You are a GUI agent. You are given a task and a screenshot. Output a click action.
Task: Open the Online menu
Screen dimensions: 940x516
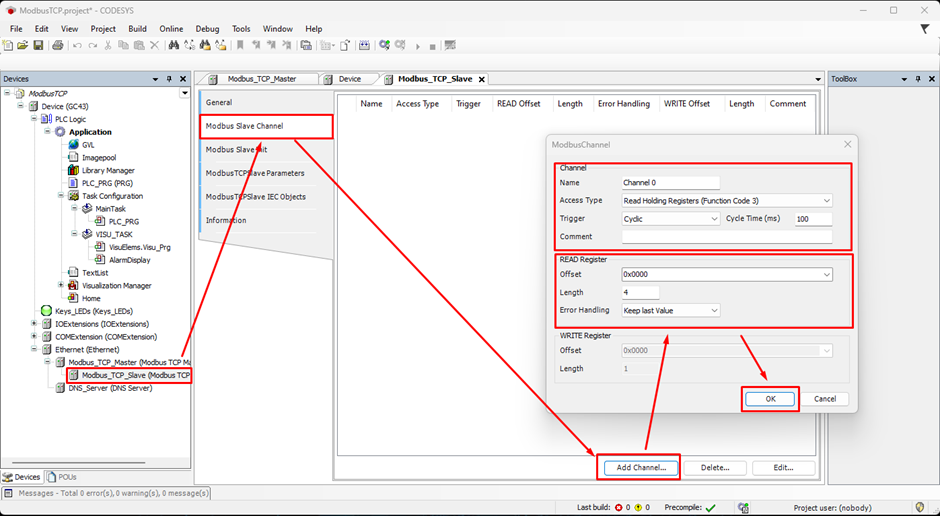click(x=171, y=29)
